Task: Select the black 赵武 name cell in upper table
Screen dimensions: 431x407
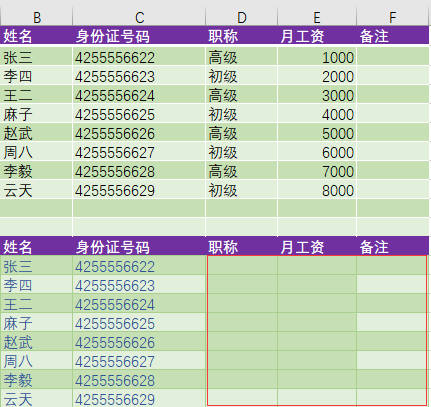Action: 36,133
